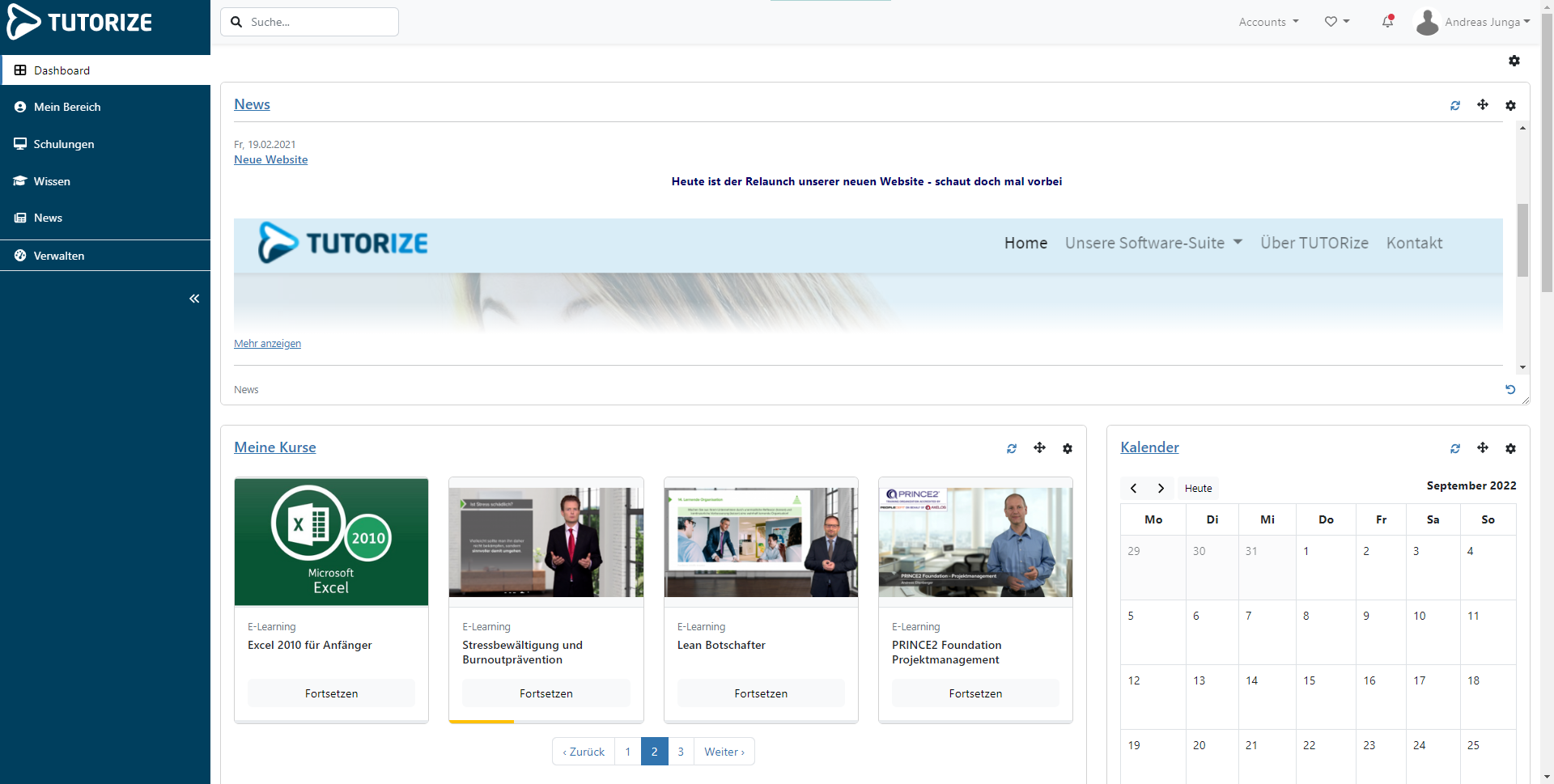Screen dimensions: 1554x784
Task: Click the Mein Bereich sidebar icon
Action: click(x=19, y=106)
